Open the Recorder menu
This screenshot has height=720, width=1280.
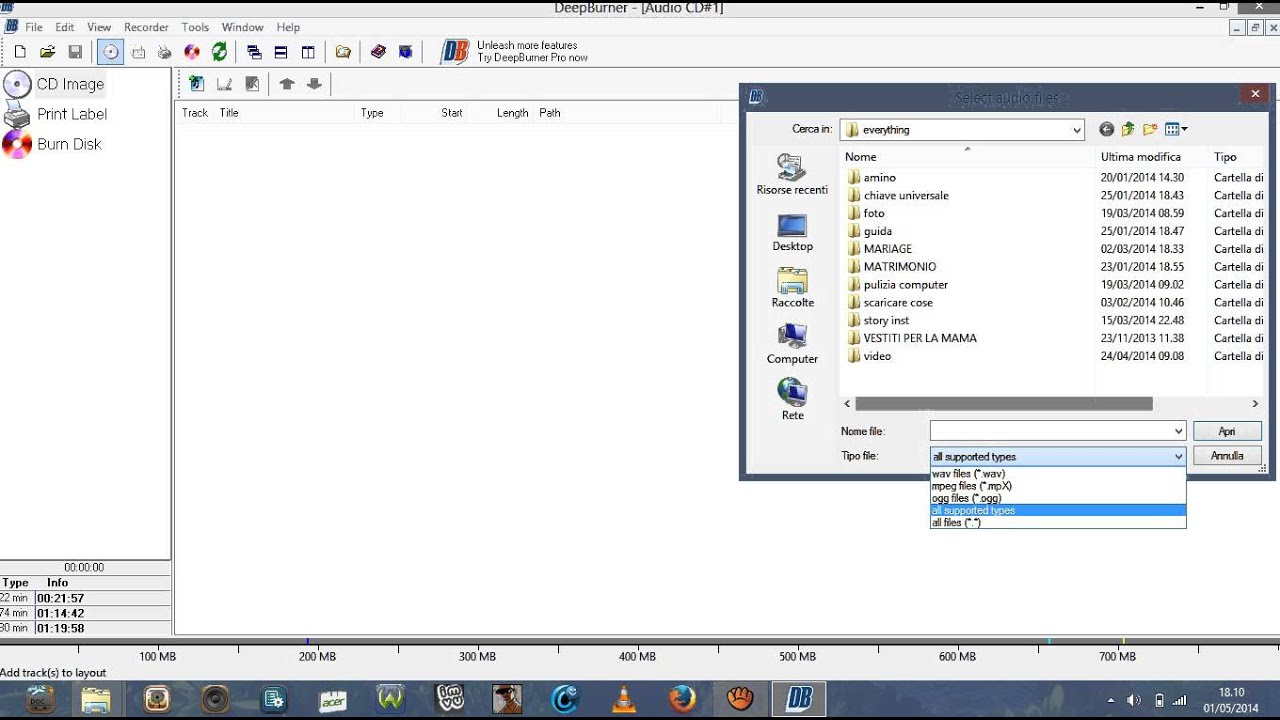(146, 27)
